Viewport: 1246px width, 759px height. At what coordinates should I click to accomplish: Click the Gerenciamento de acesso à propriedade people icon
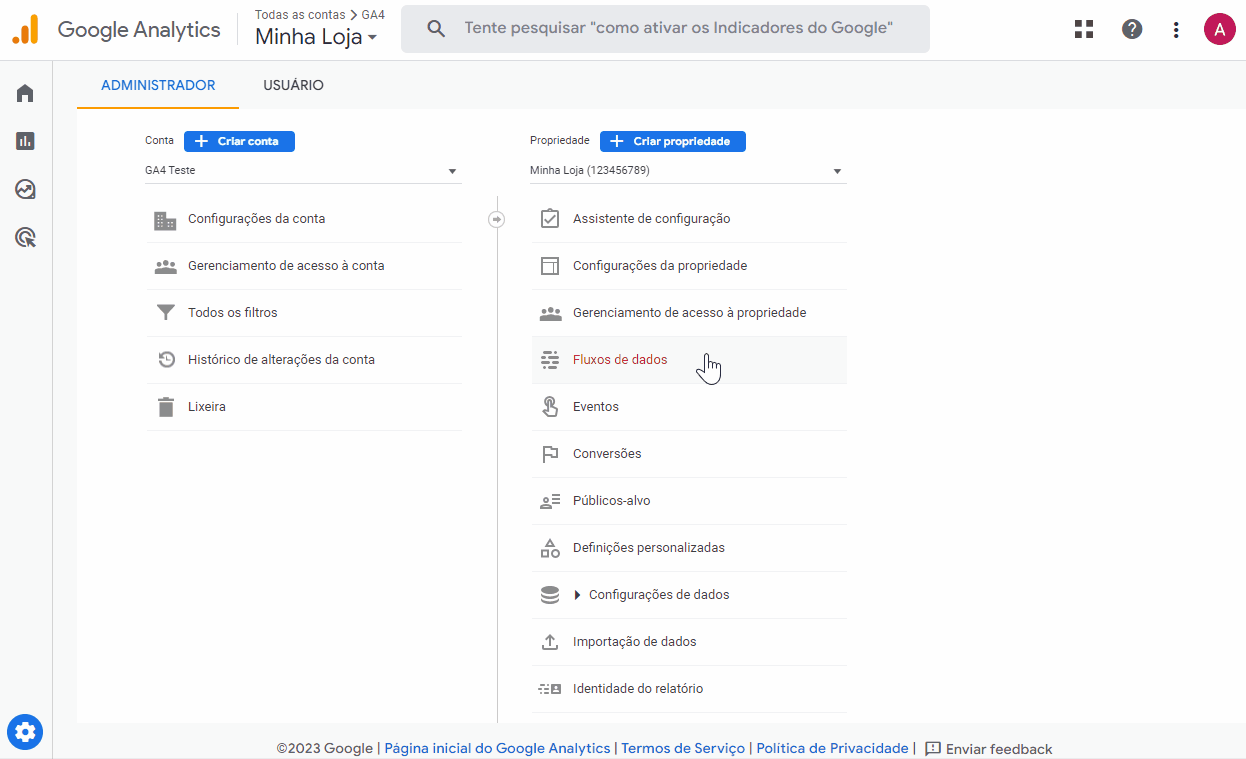550,313
